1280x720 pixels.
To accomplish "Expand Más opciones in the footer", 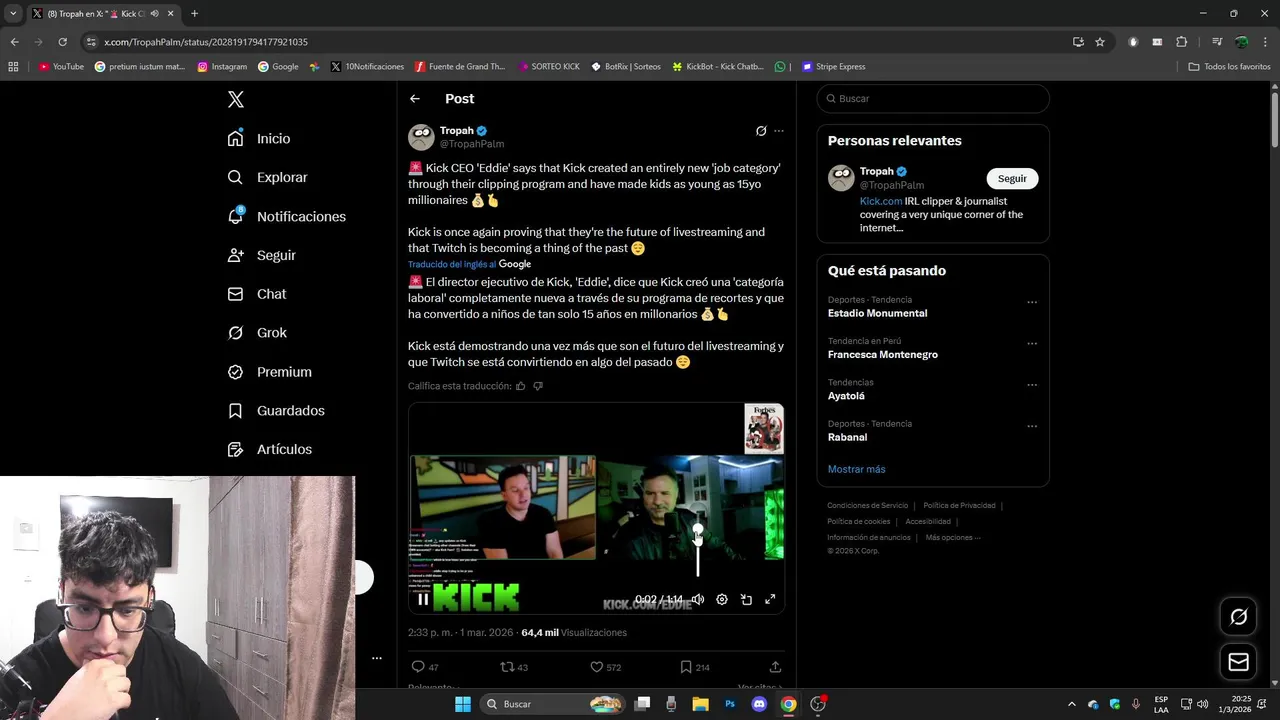I will pos(953,538).
